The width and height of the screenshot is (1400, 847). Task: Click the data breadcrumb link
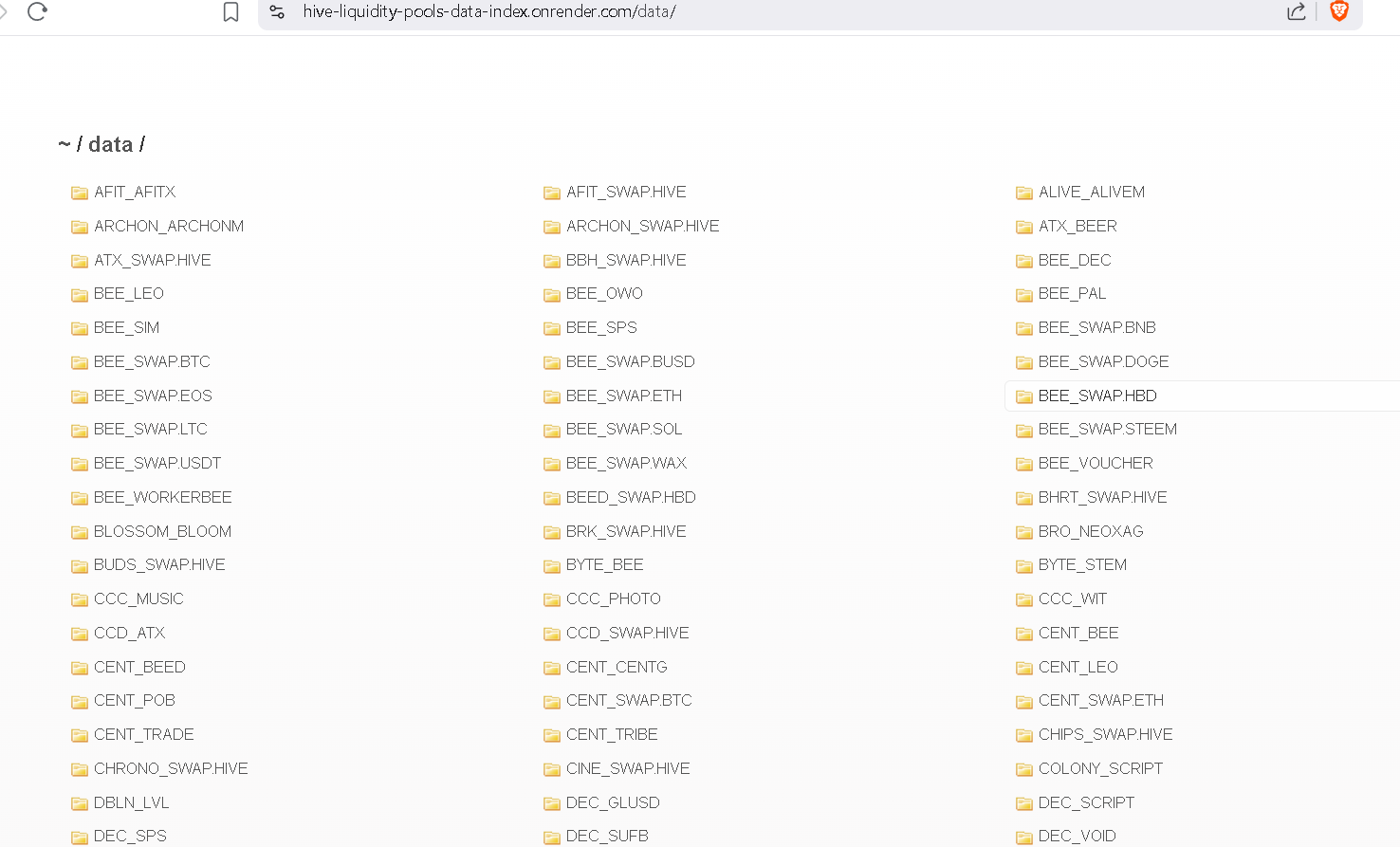(110, 144)
